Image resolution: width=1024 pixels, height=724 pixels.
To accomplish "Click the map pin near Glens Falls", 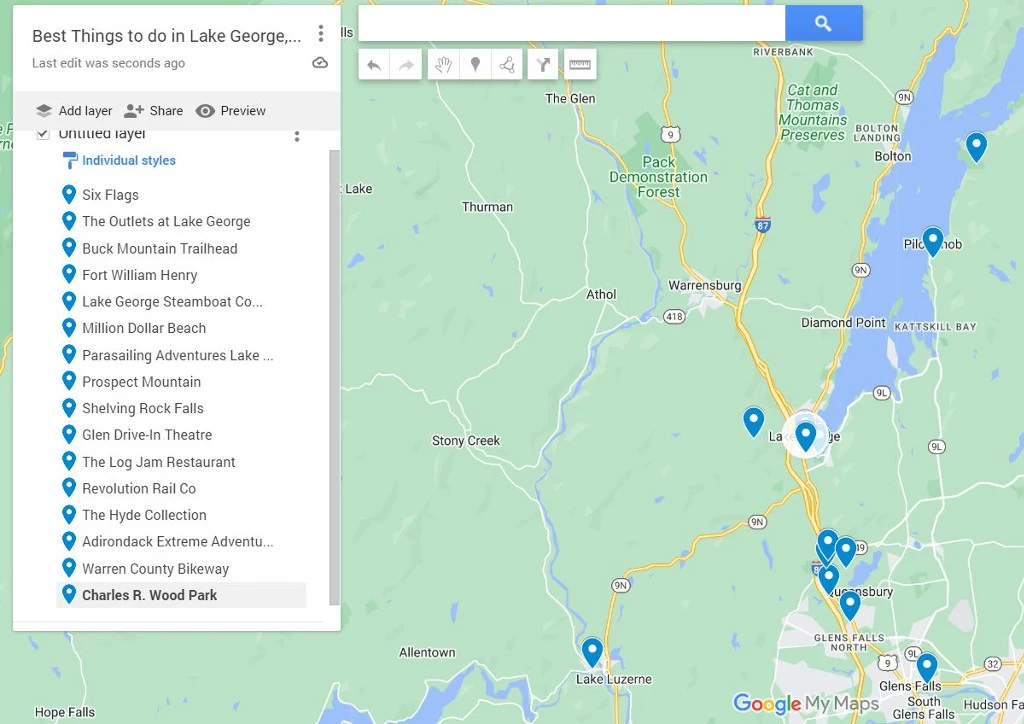I will pyautogui.click(x=927, y=667).
